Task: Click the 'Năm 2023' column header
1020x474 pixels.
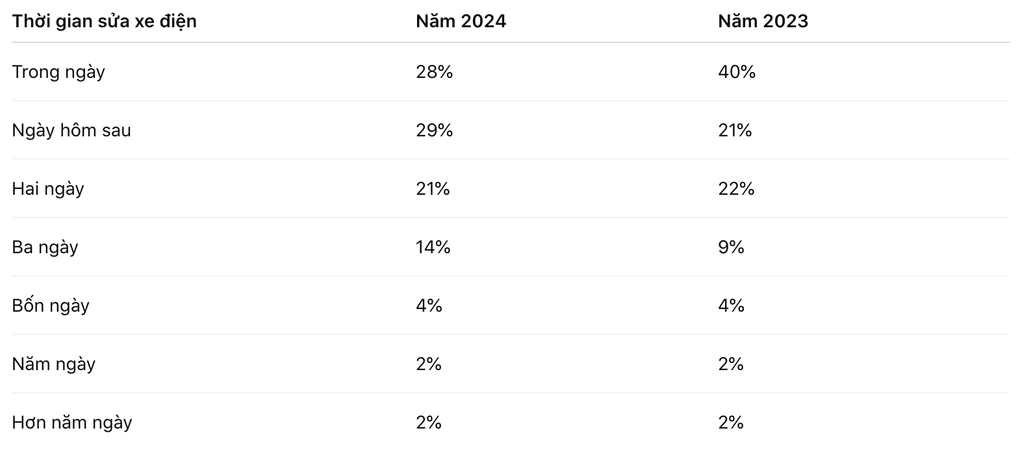Action: point(762,21)
